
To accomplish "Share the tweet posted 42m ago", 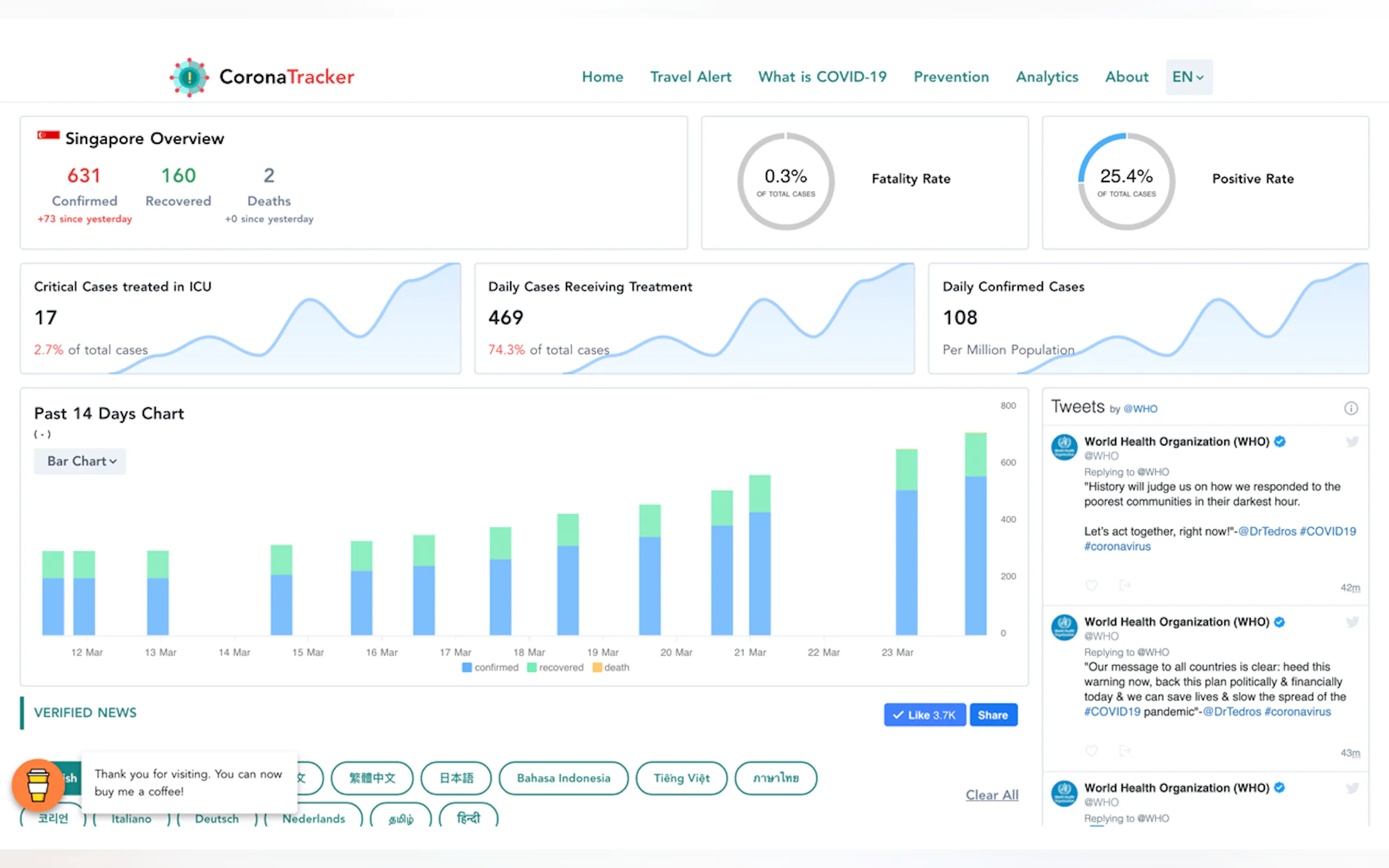I will tap(1124, 585).
